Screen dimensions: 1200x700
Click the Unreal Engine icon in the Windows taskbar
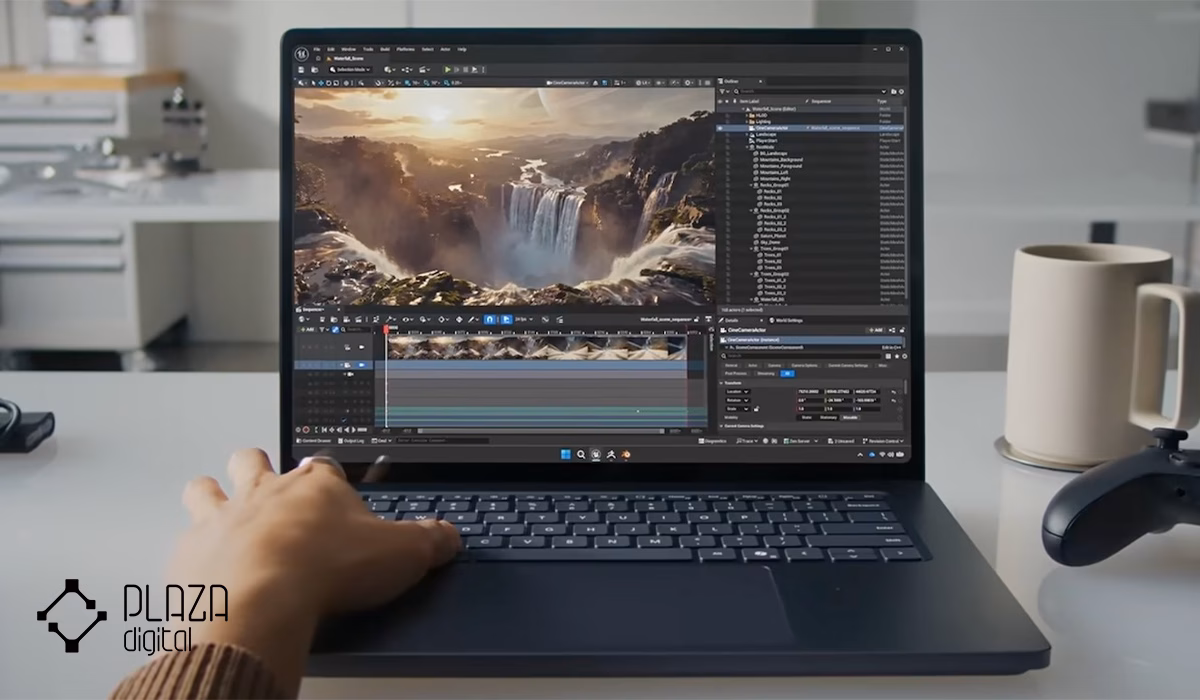[594, 453]
